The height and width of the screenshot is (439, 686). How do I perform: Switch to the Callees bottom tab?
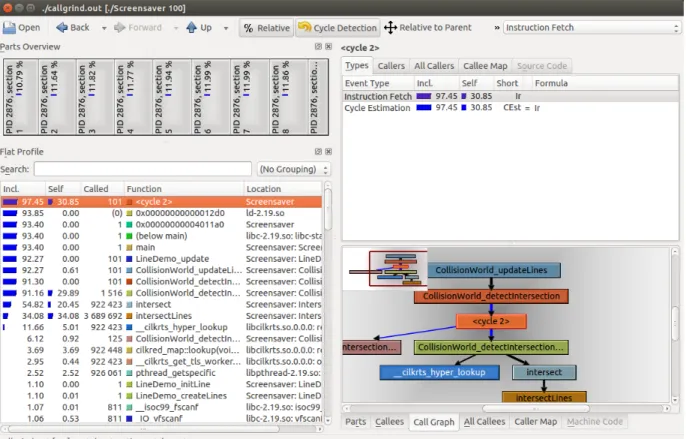pyautogui.click(x=389, y=422)
